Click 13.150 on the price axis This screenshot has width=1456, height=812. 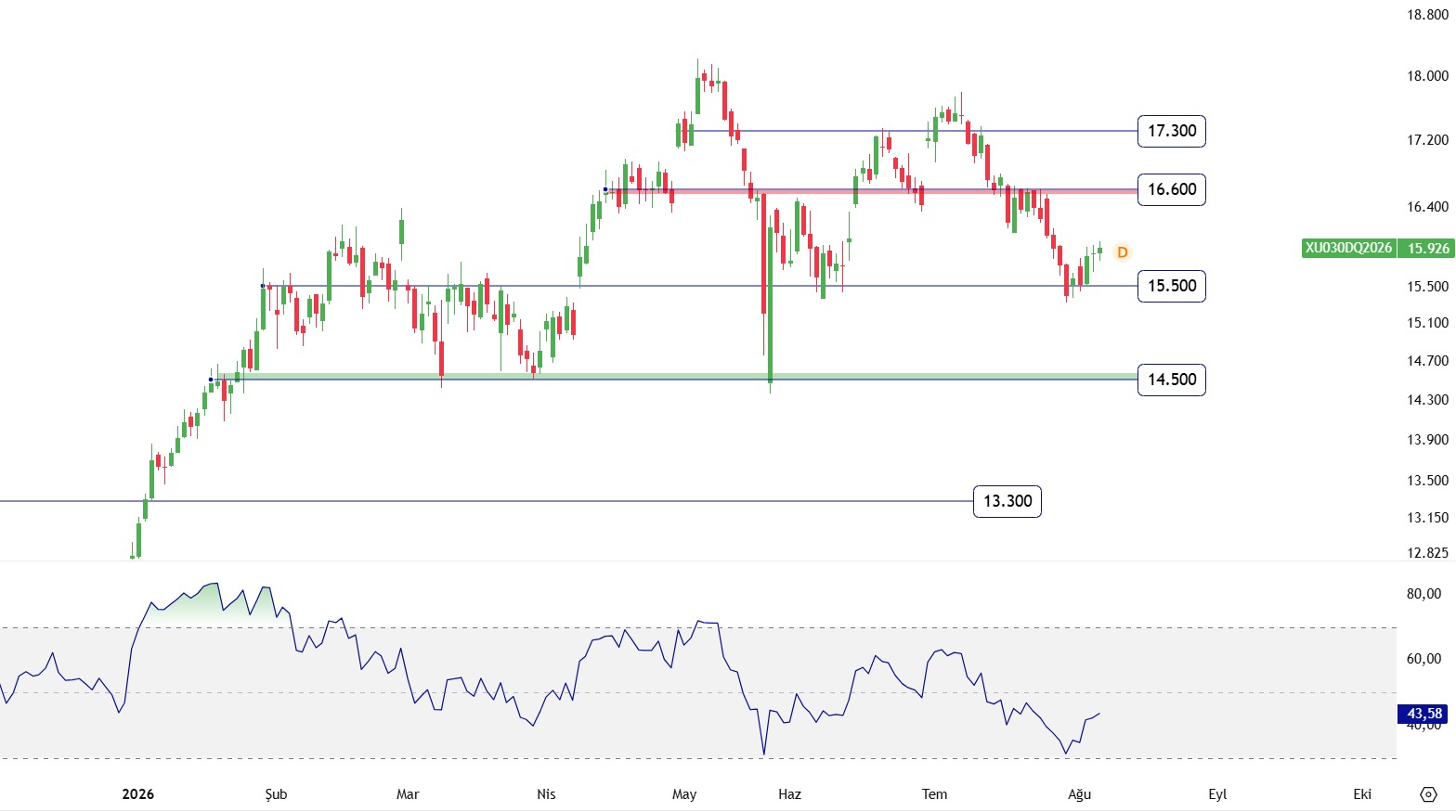[x=1427, y=518]
